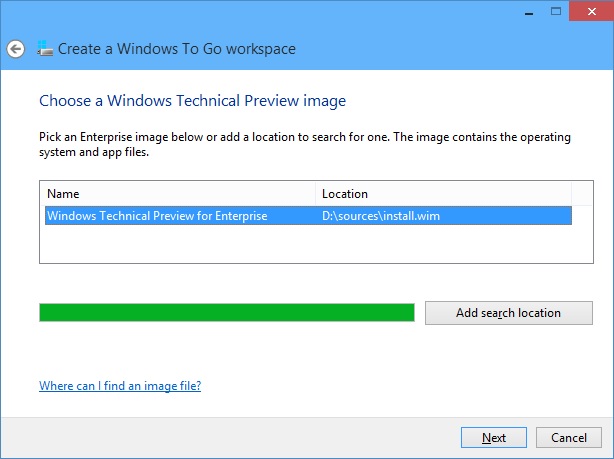The image size is (614, 459).
Task: Sort the list by Location column header
Action: click(x=444, y=194)
